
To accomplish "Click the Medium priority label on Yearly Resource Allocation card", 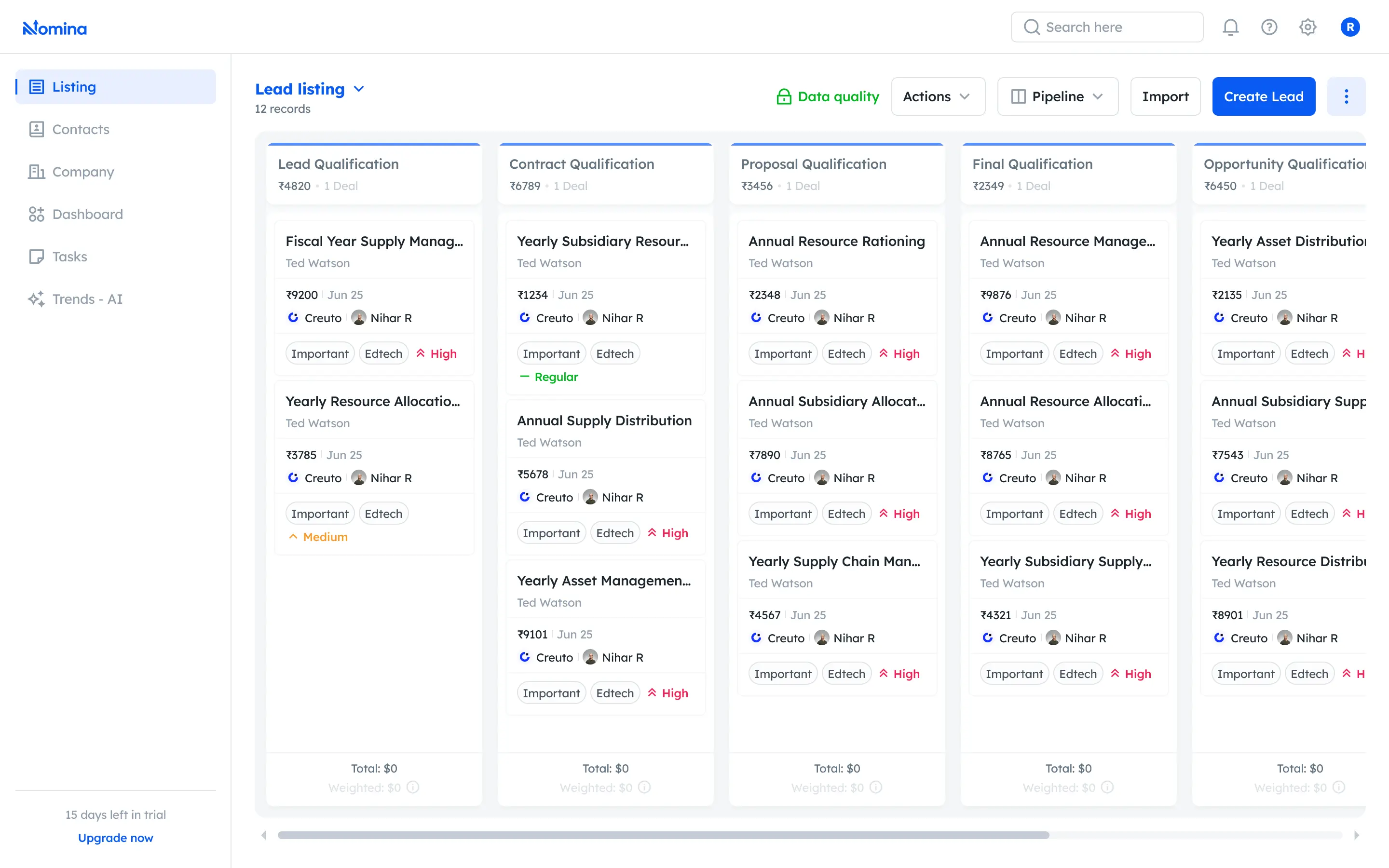I will (318, 537).
